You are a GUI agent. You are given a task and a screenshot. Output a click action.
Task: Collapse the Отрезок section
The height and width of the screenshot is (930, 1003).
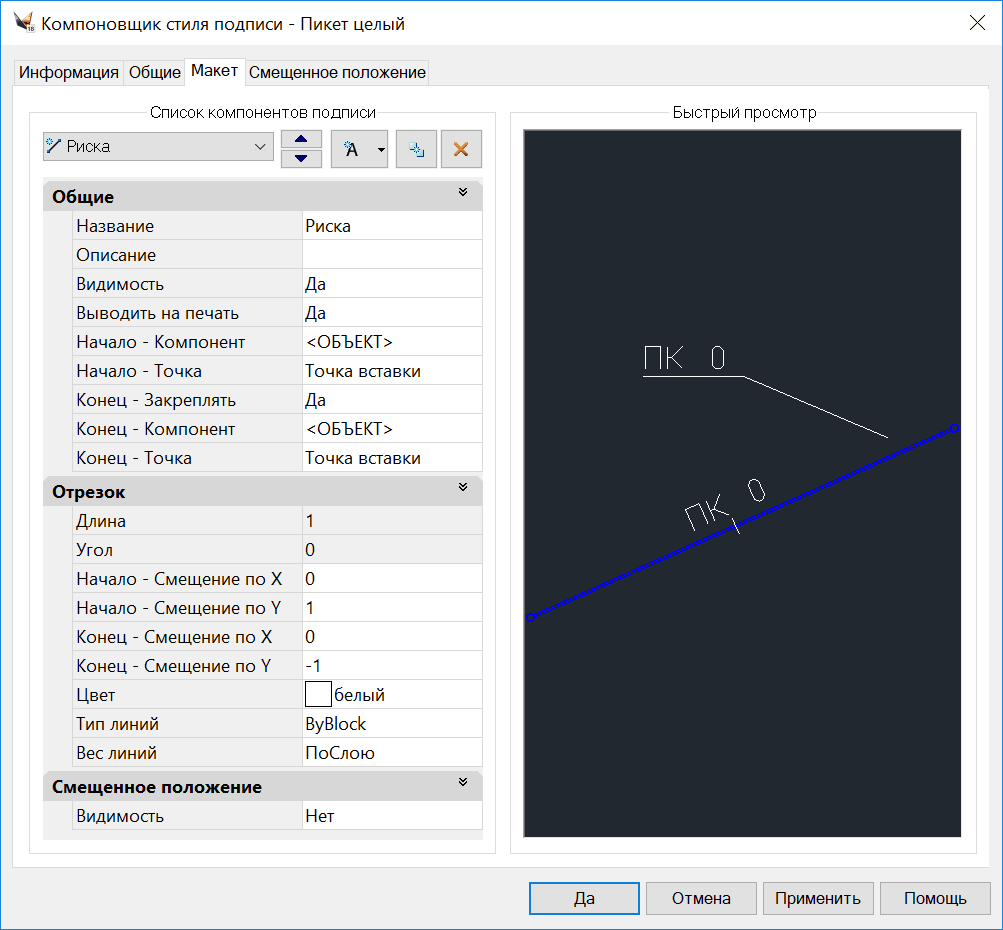click(462, 488)
